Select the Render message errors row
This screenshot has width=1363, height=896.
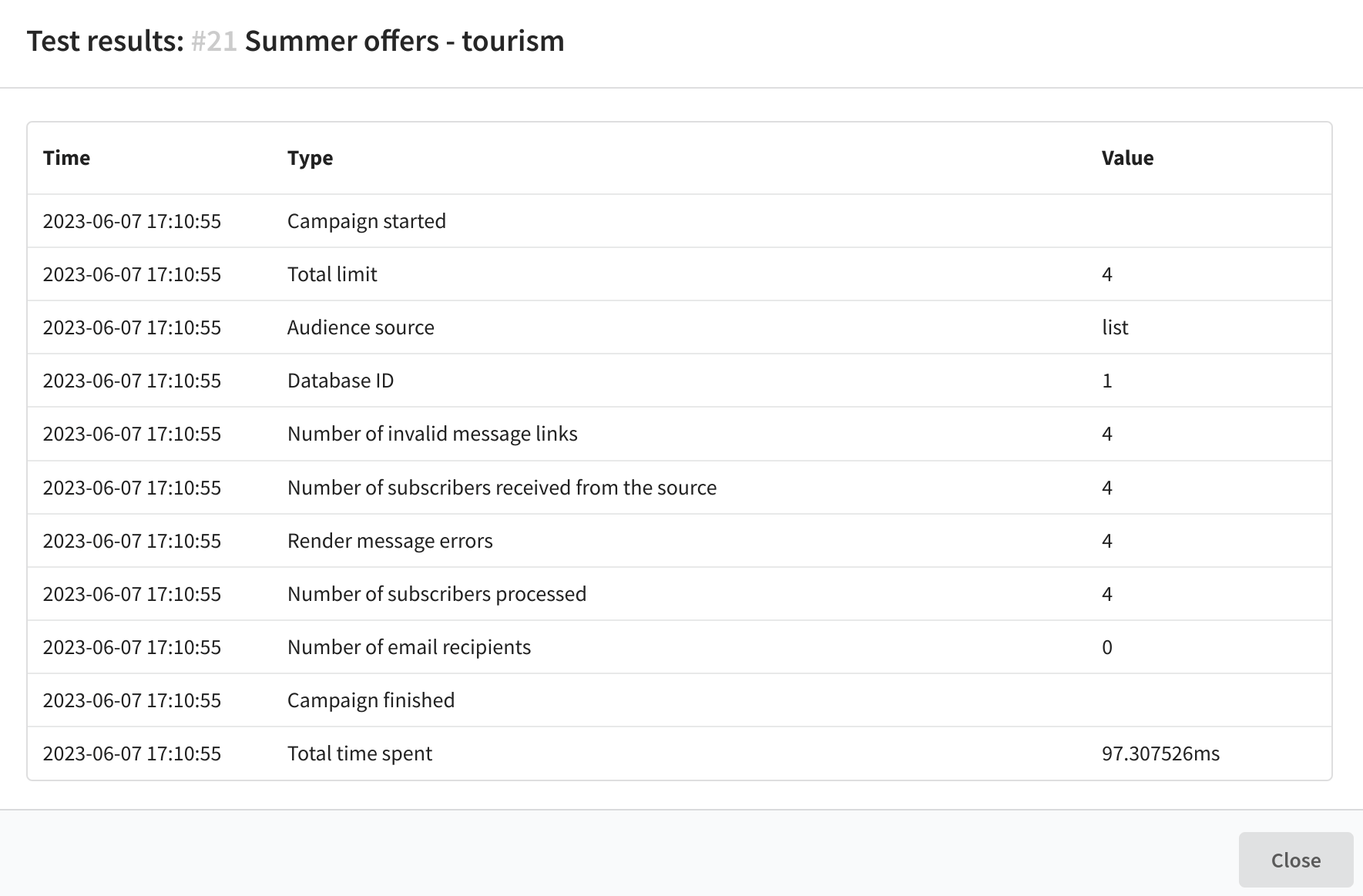pyautogui.click(x=390, y=541)
